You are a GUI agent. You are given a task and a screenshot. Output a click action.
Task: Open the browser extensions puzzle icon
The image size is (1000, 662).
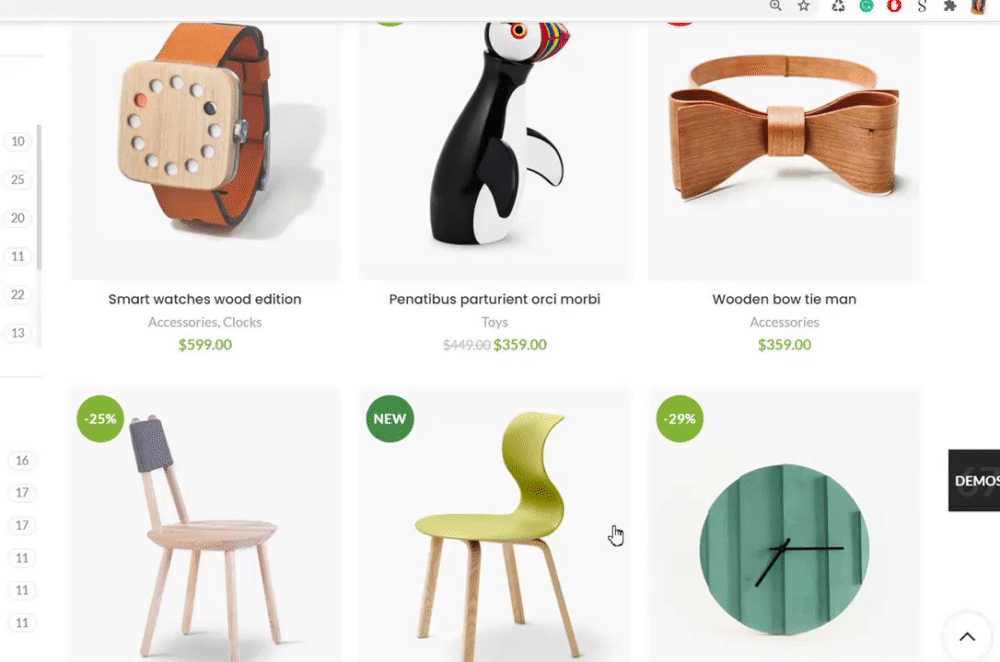[x=950, y=6]
